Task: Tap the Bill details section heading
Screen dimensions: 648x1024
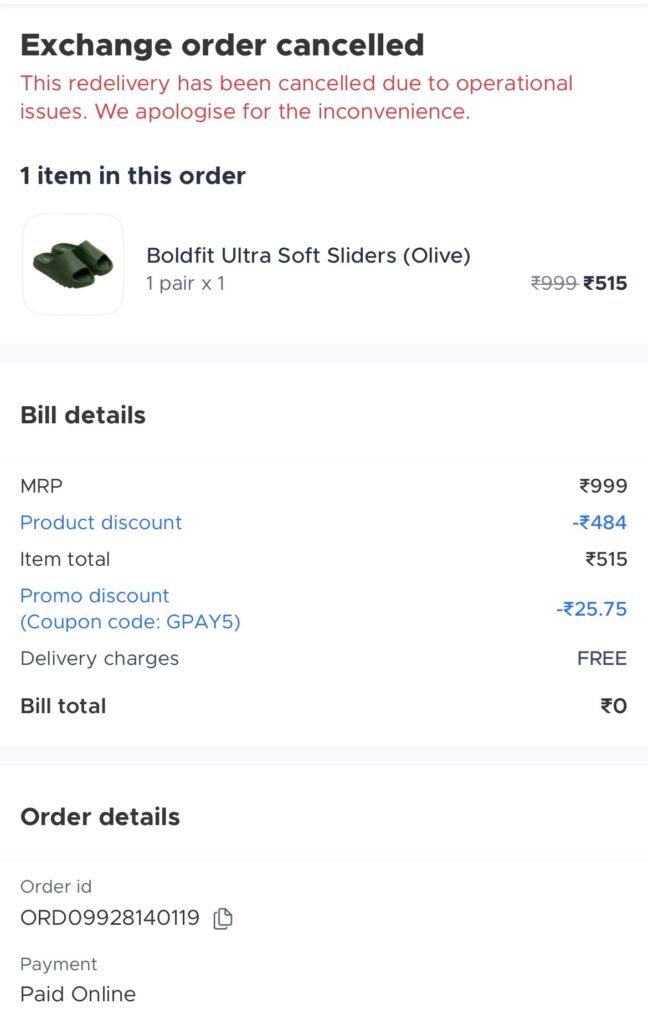Action: 83,416
